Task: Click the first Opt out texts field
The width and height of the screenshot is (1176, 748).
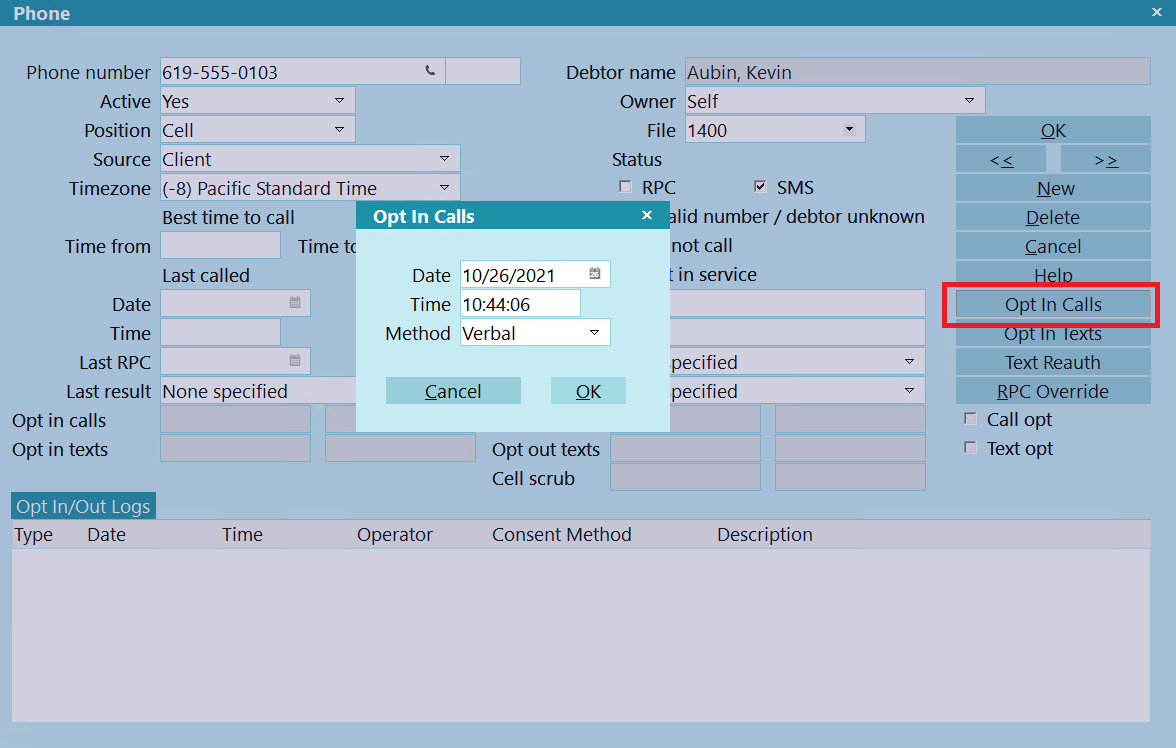Action: pos(686,449)
